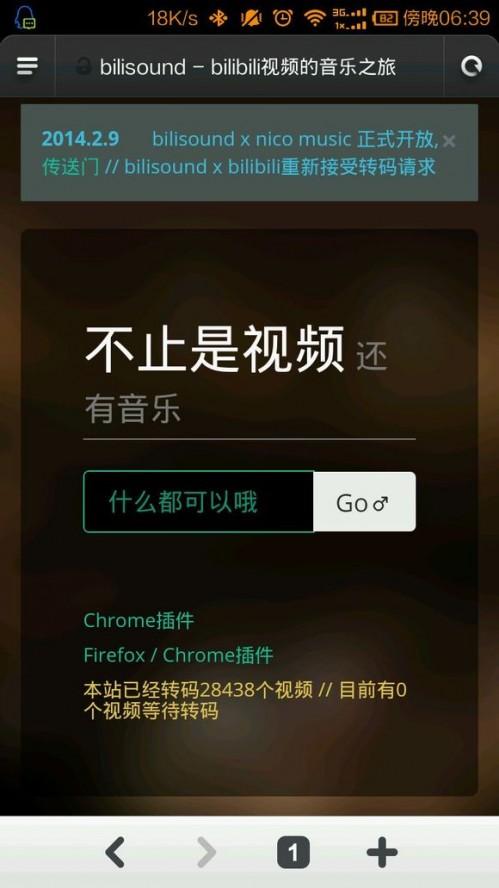Screen dimensions: 499x888
Task: Follow the 传送门 link in banner
Action: coord(71,166)
